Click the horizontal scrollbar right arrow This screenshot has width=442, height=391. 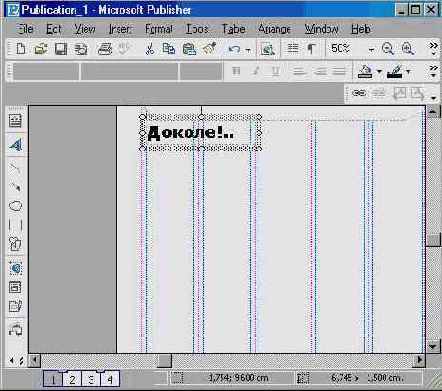click(419, 360)
